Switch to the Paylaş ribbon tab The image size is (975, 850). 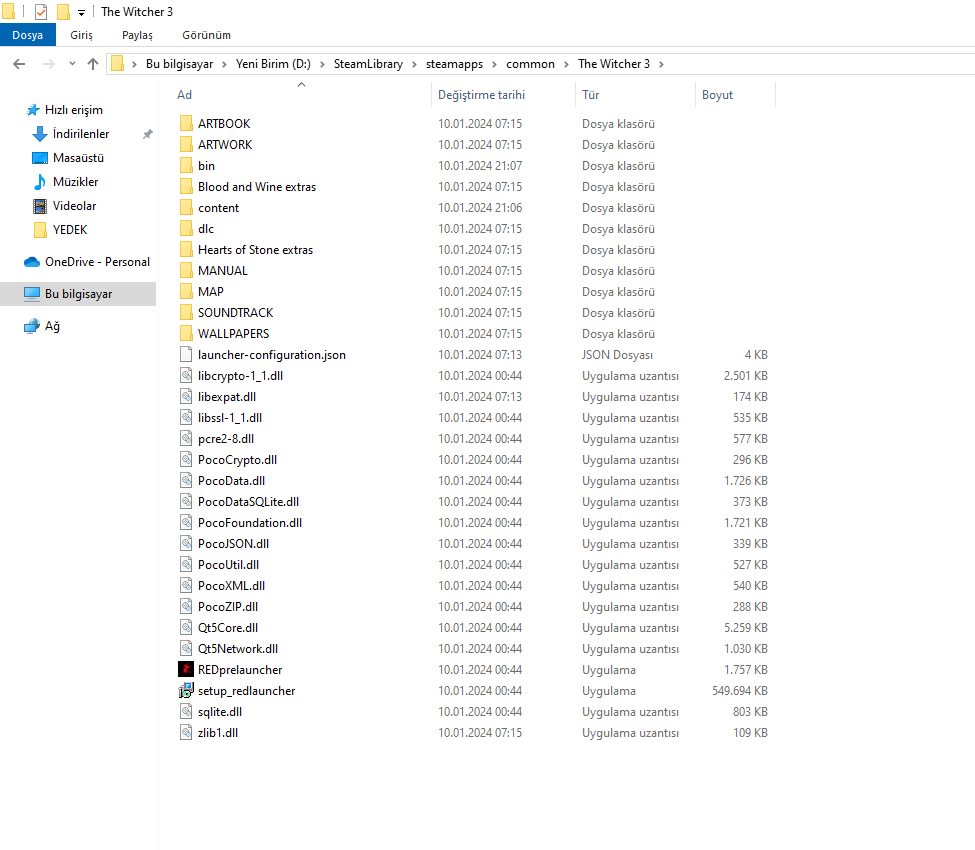click(x=137, y=35)
